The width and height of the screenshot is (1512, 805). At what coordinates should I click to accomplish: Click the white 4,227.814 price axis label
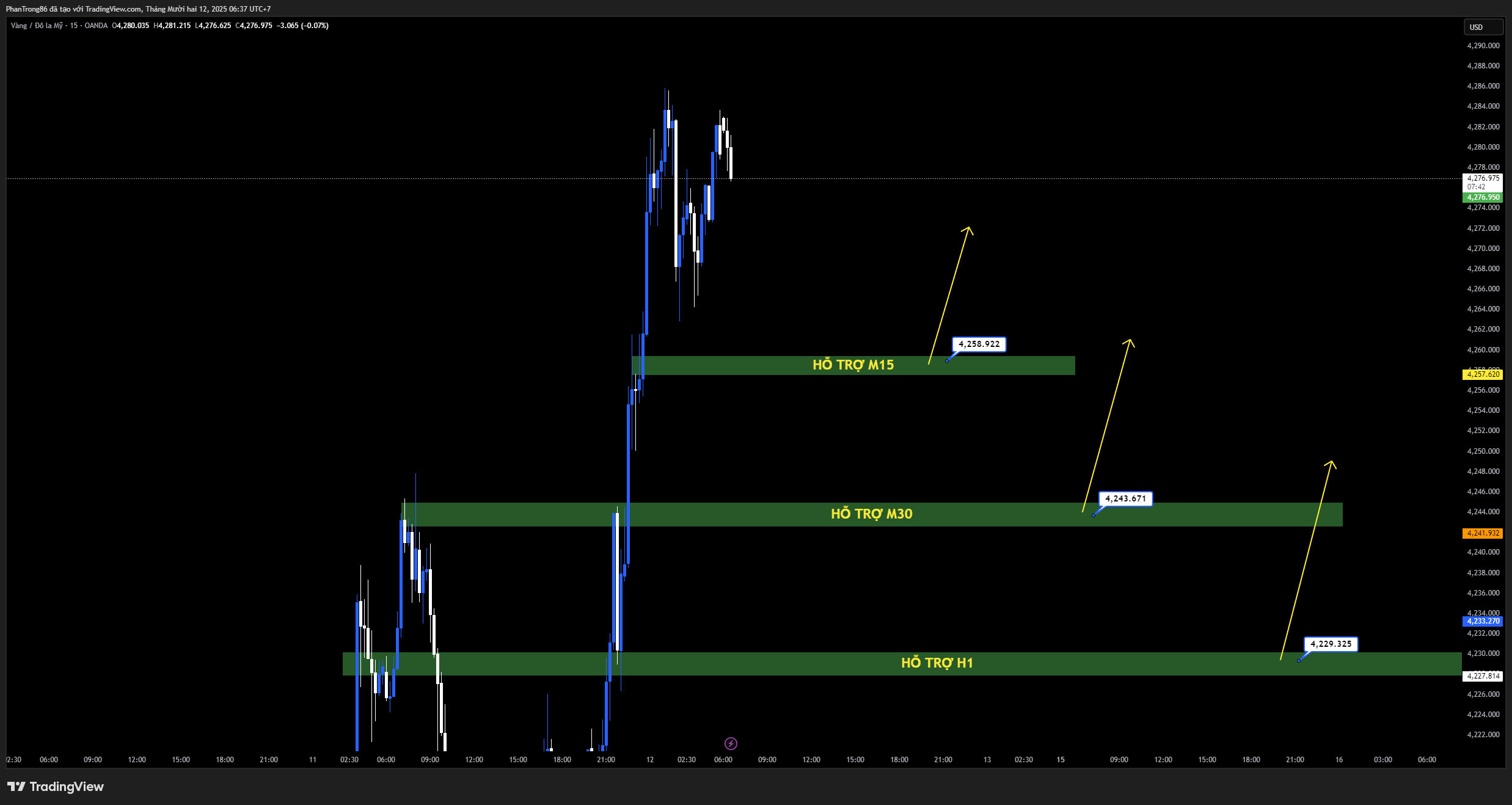[x=1483, y=676]
